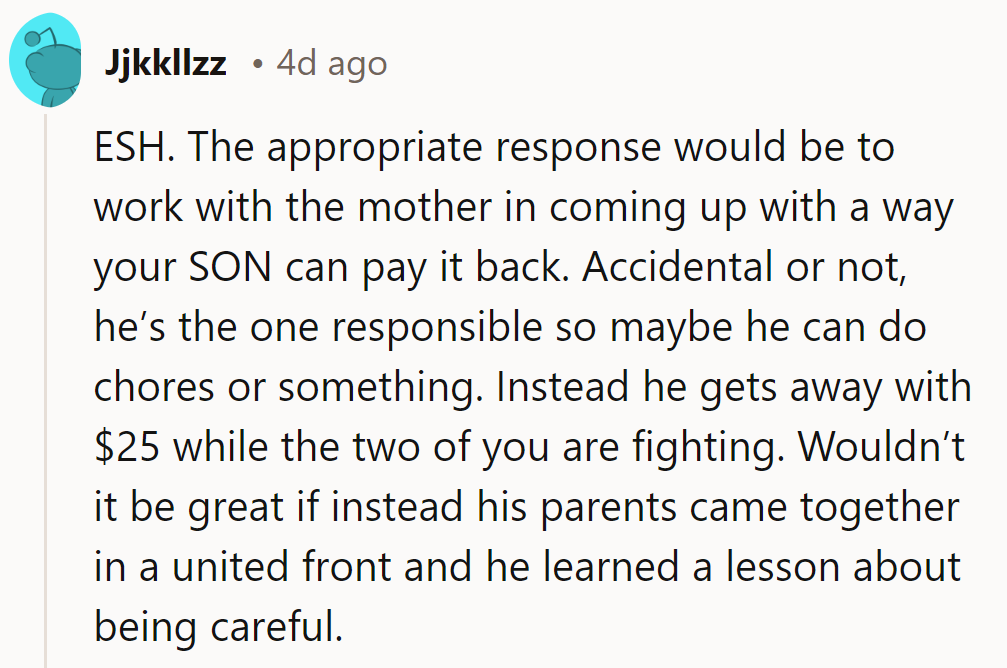Click the words "being careful." at comment end
The image size is (1007, 668).
[x=219, y=627]
